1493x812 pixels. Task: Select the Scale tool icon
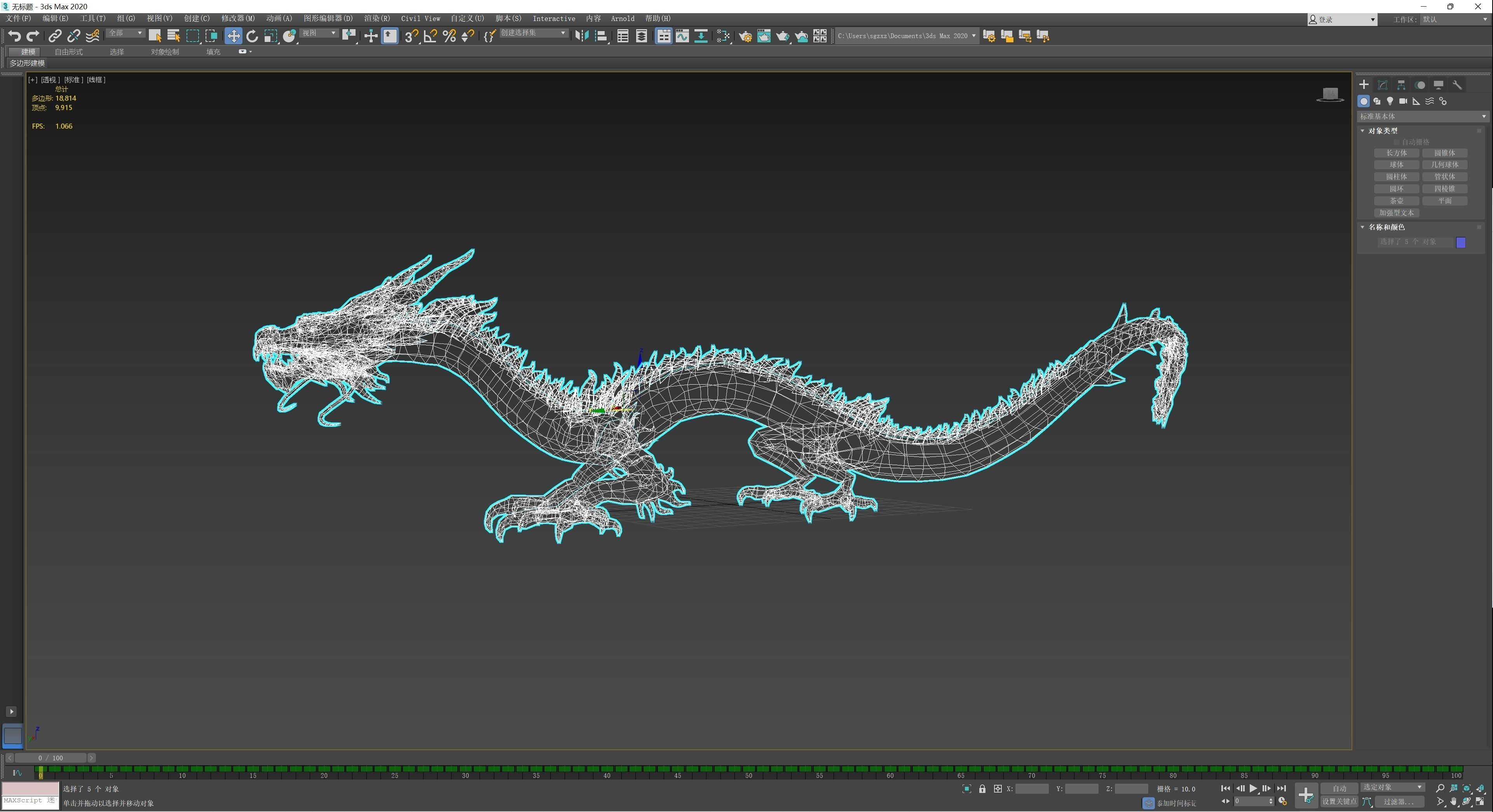coord(271,36)
